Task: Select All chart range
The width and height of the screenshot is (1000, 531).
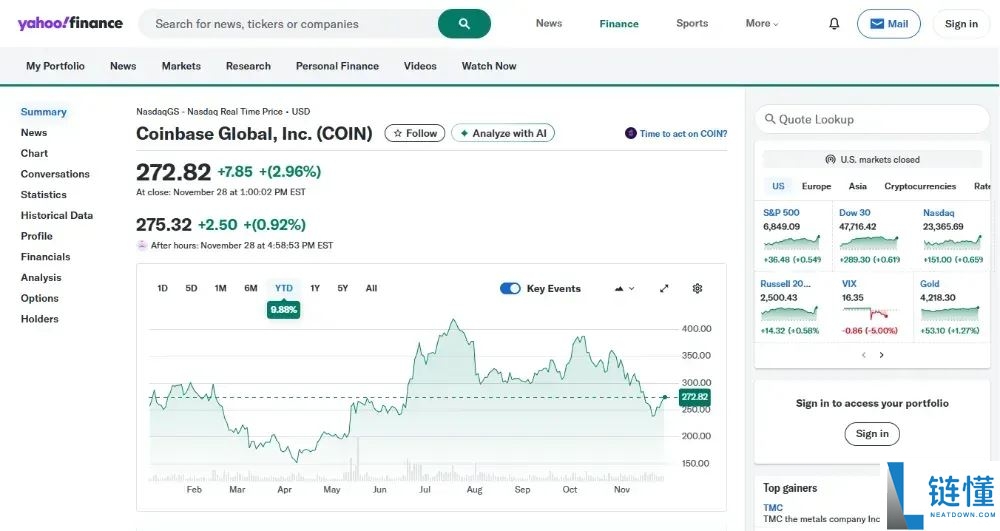Action: point(371,288)
